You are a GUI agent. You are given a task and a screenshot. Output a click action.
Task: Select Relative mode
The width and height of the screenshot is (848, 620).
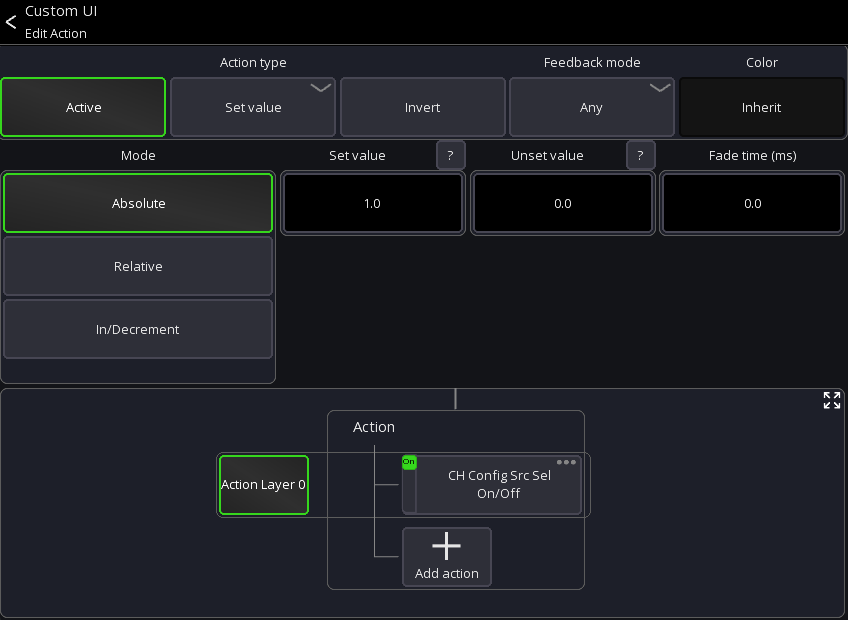138,266
